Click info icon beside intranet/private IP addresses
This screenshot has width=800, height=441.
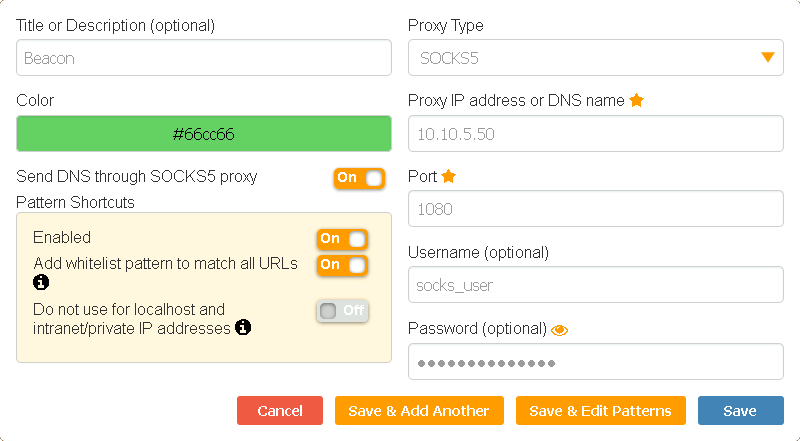(x=242, y=327)
